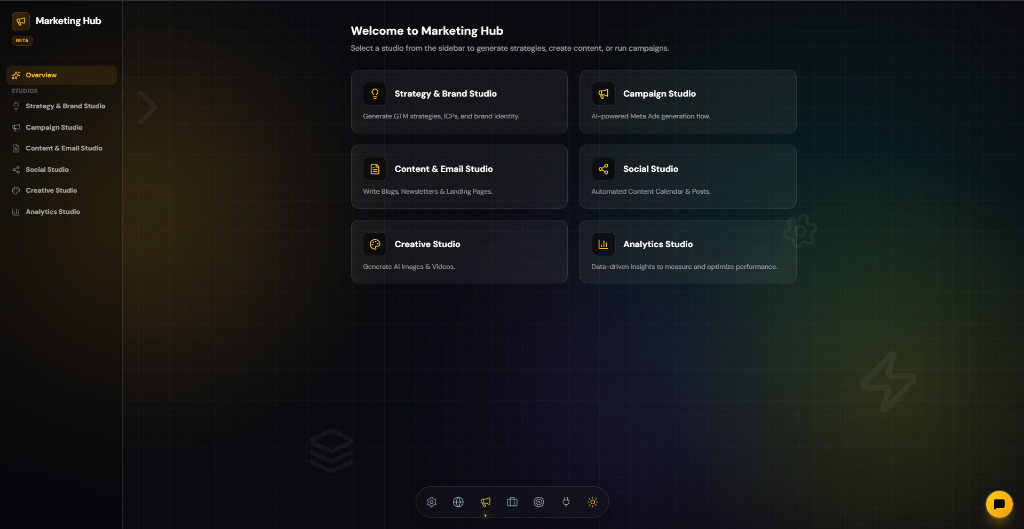Click the globe icon in bottom dock

(x=458, y=502)
